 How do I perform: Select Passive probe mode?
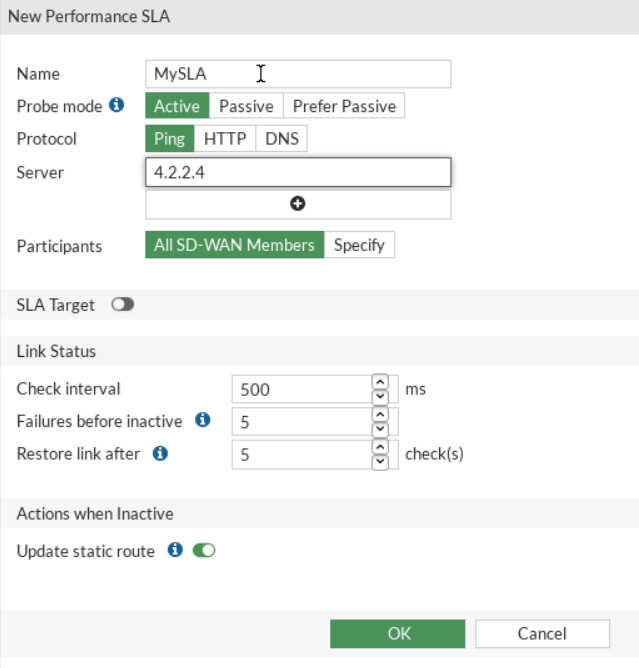(x=246, y=106)
